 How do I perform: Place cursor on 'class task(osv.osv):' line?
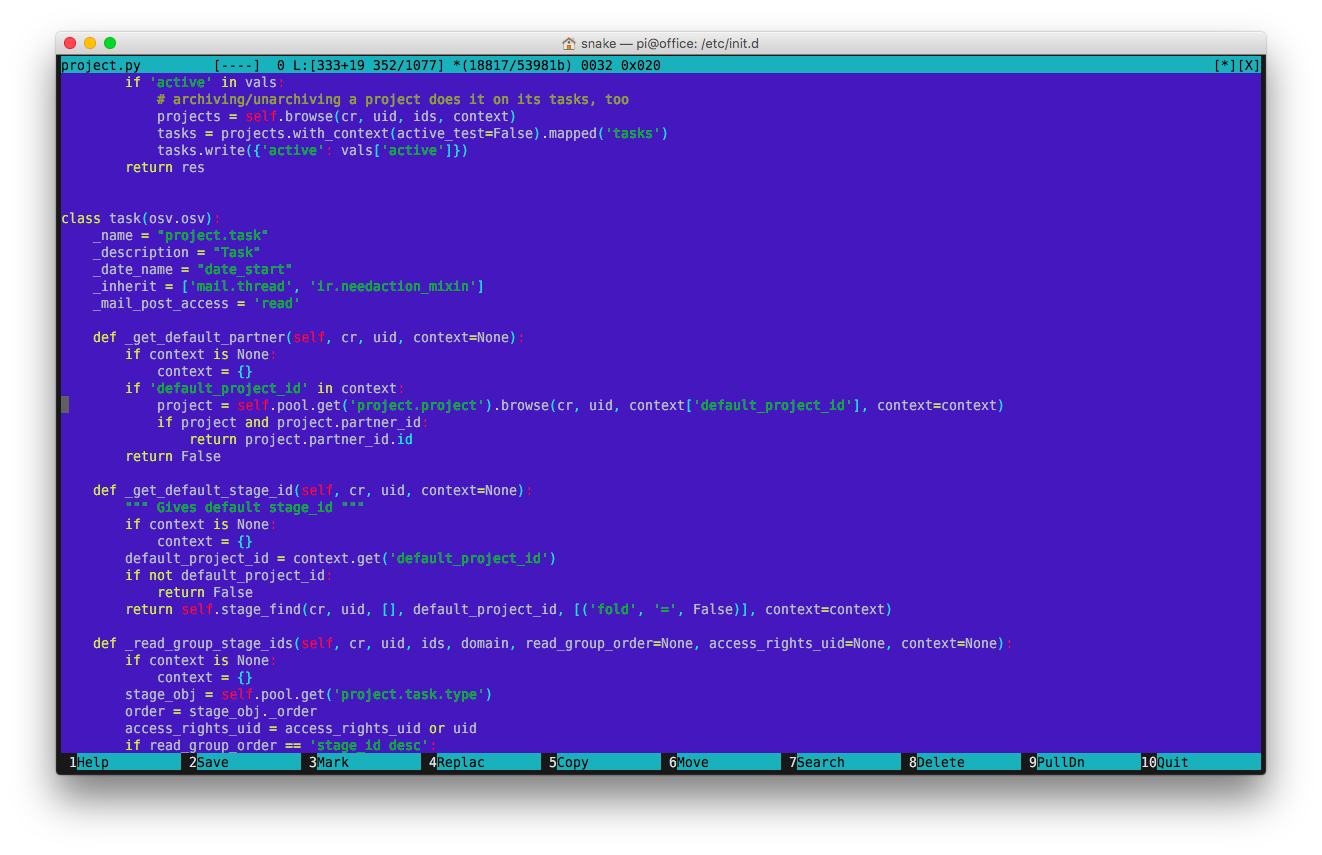pos(141,218)
